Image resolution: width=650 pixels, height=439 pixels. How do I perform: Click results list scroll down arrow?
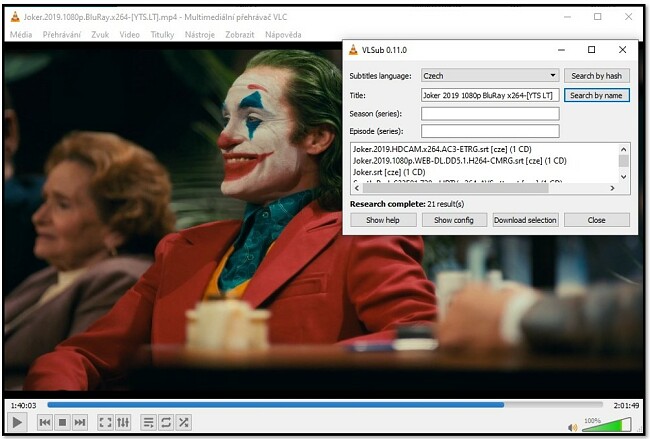623,177
